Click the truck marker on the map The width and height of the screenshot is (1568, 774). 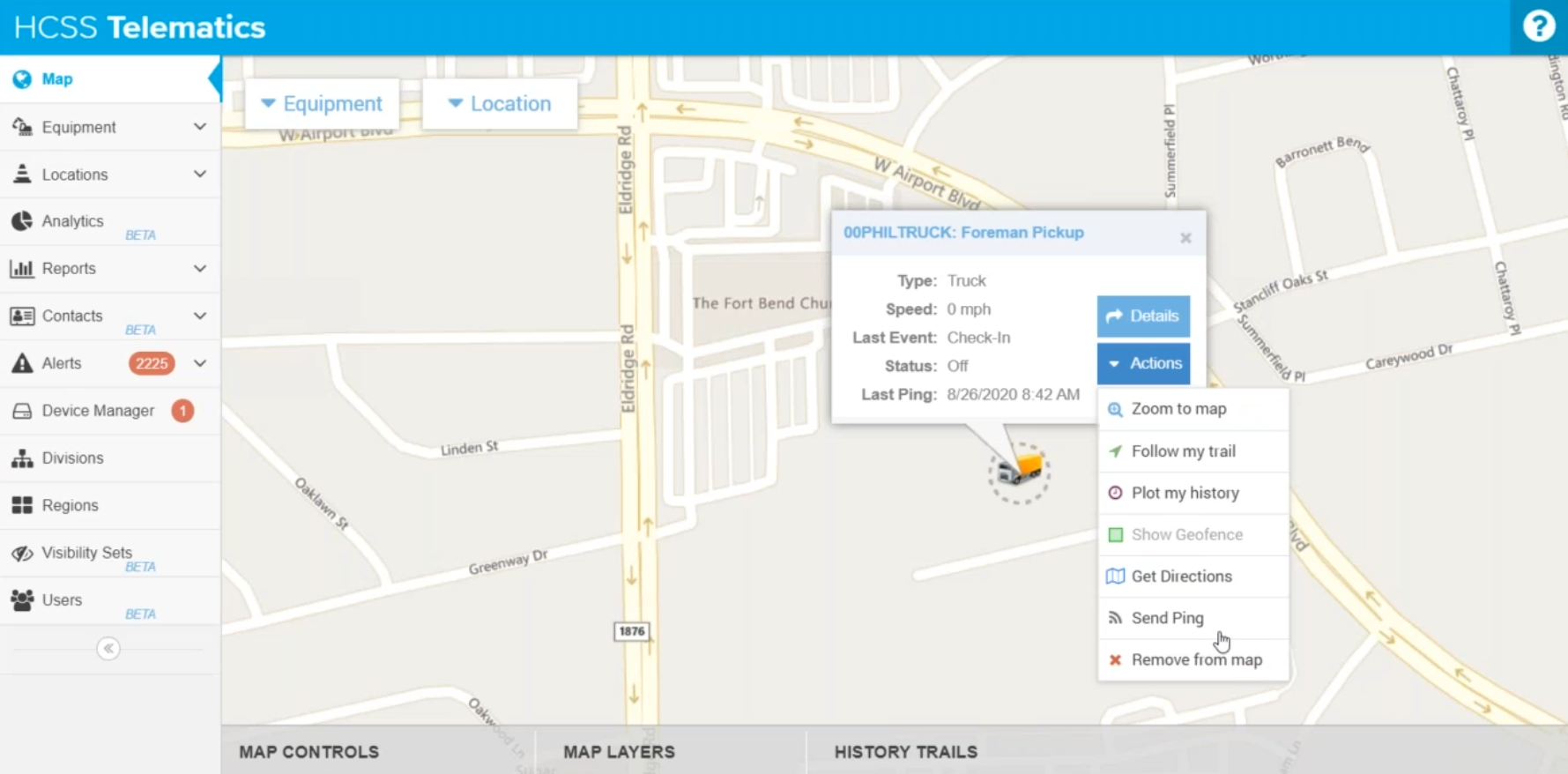(x=1019, y=471)
